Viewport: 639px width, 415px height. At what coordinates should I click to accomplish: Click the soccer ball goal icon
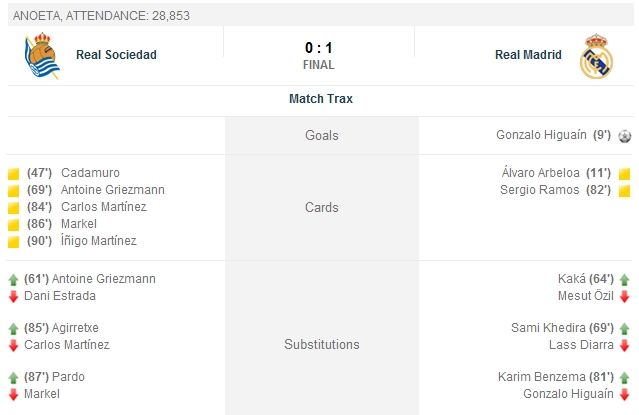(x=624, y=136)
